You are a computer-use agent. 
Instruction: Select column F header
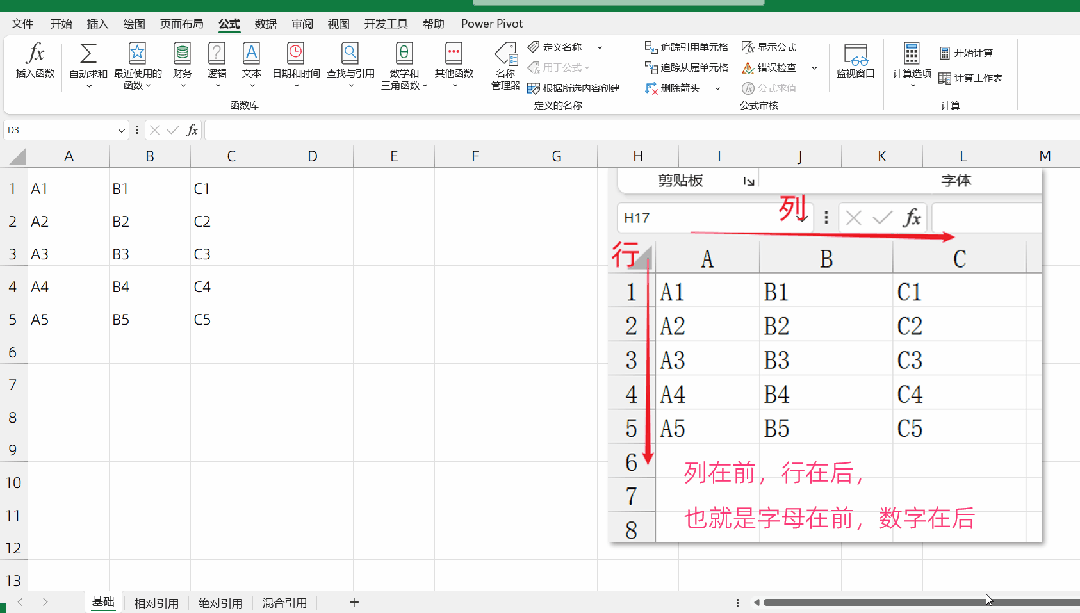coord(475,156)
